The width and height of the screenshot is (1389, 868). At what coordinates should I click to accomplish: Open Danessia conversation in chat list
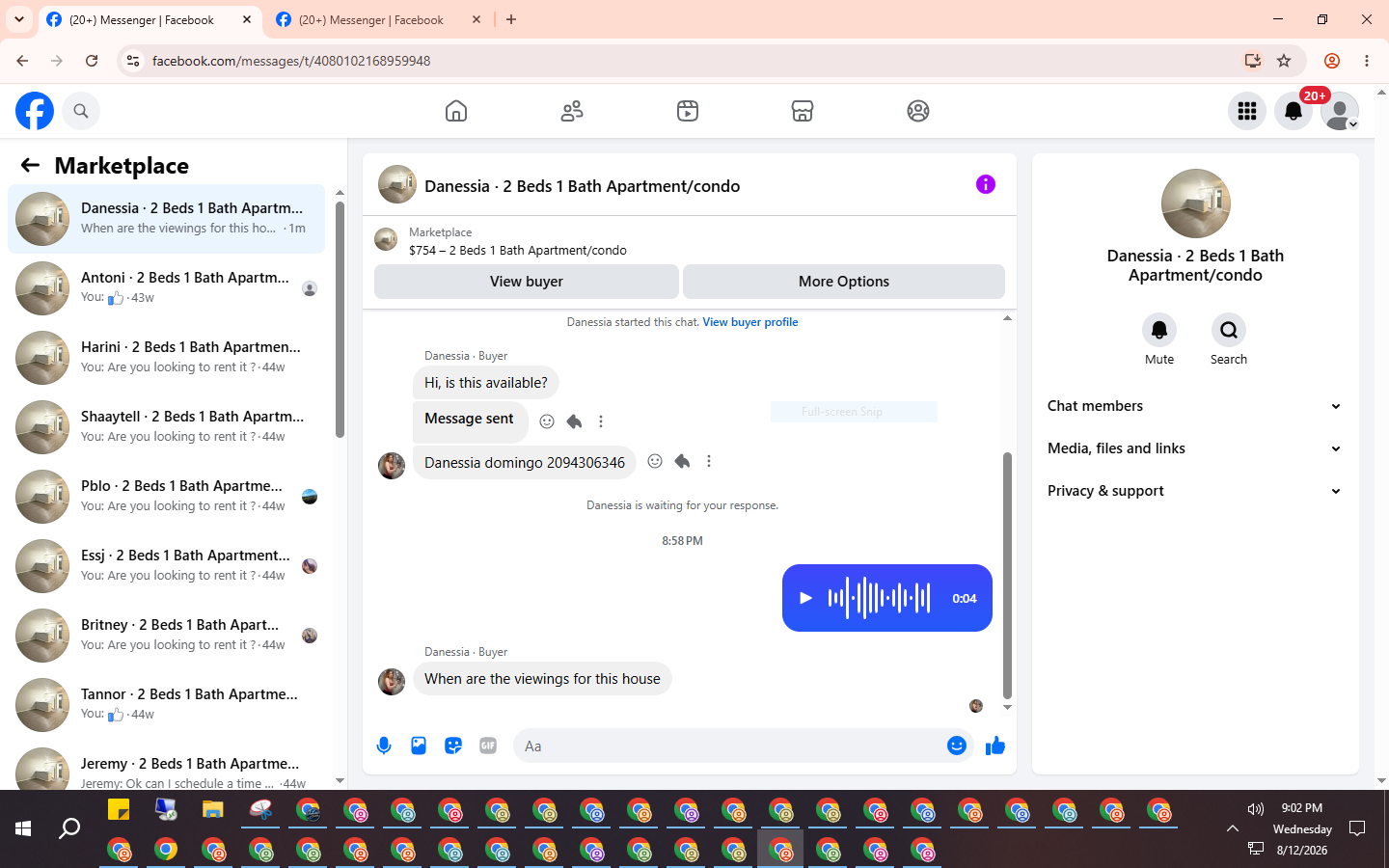coord(166,219)
